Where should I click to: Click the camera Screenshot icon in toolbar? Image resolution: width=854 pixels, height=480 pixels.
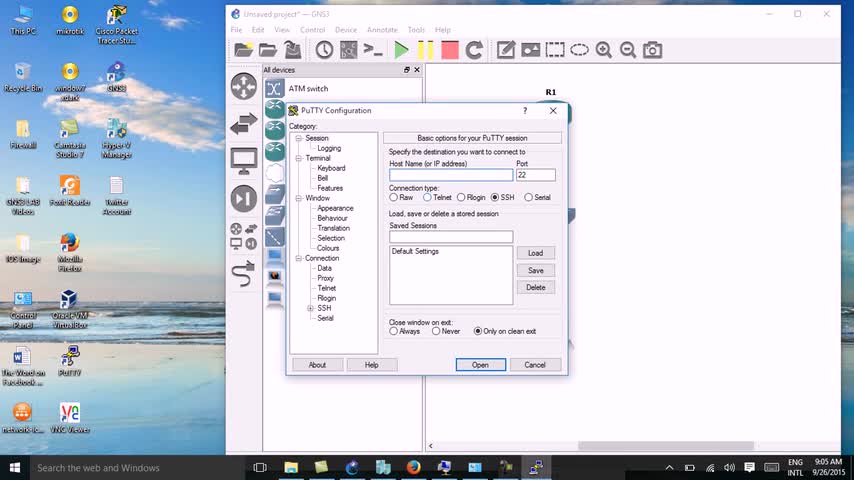tap(652, 50)
